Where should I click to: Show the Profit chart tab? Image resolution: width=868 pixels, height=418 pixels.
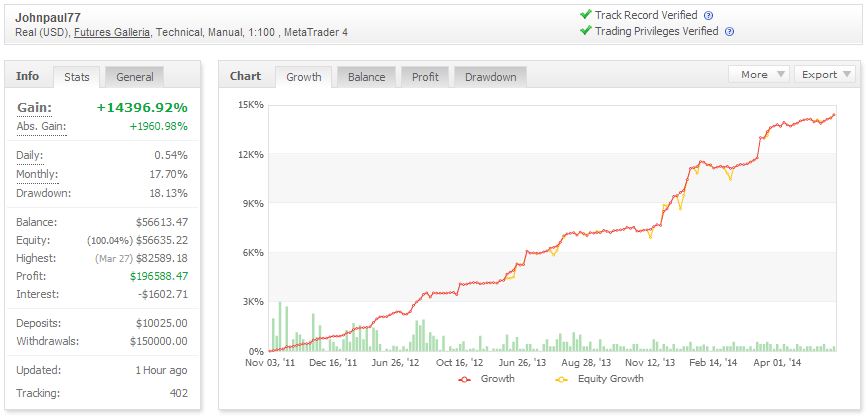coord(425,77)
